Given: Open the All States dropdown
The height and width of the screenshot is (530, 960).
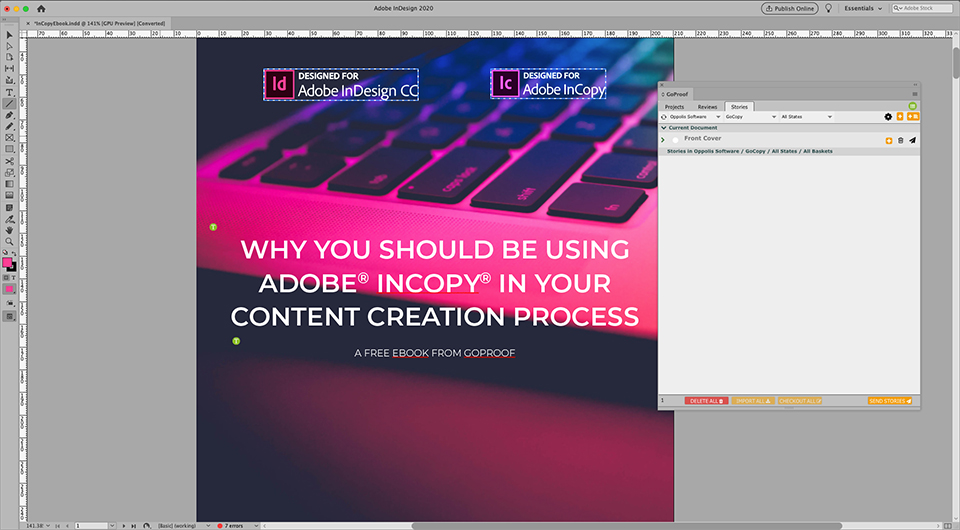Looking at the screenshot, I should coord(806,116).
